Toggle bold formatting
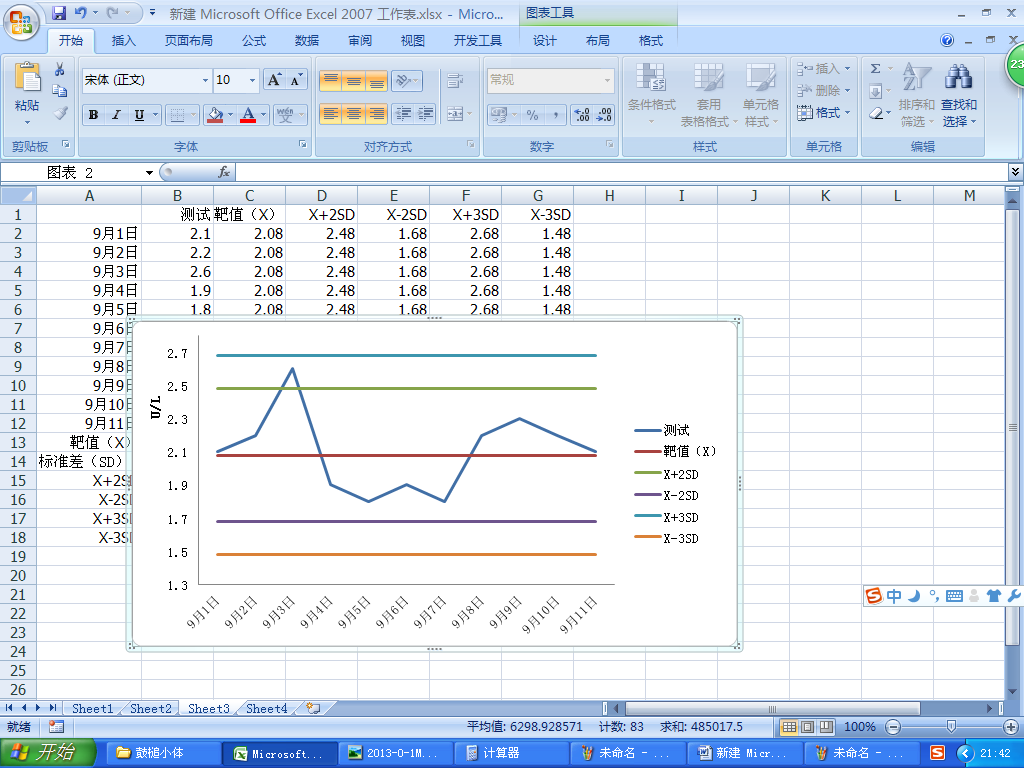This screenshot has height=768, width=1024. point(93,115)
